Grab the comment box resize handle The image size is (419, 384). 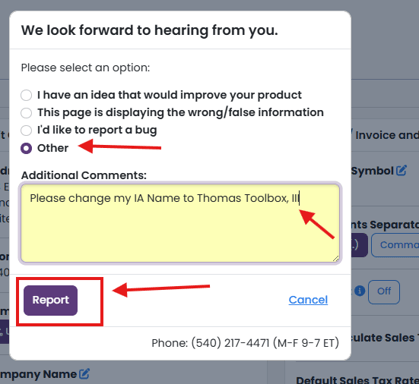tap(336, 259)
